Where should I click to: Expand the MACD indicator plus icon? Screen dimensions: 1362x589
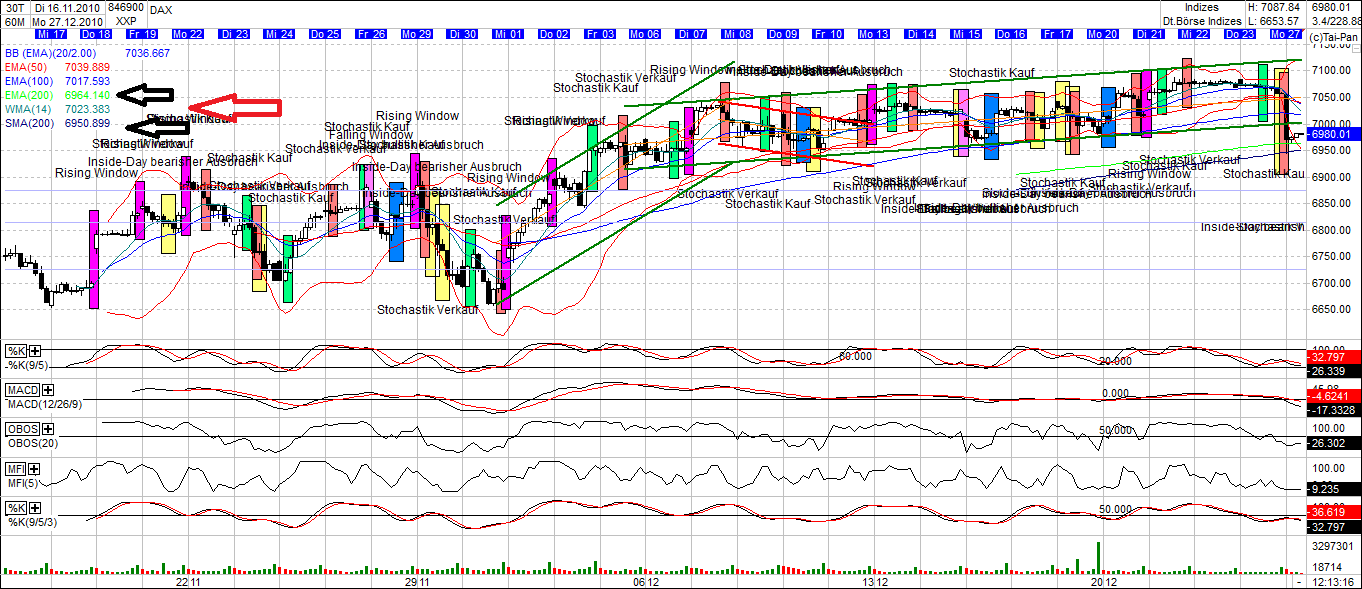(47, 390)
